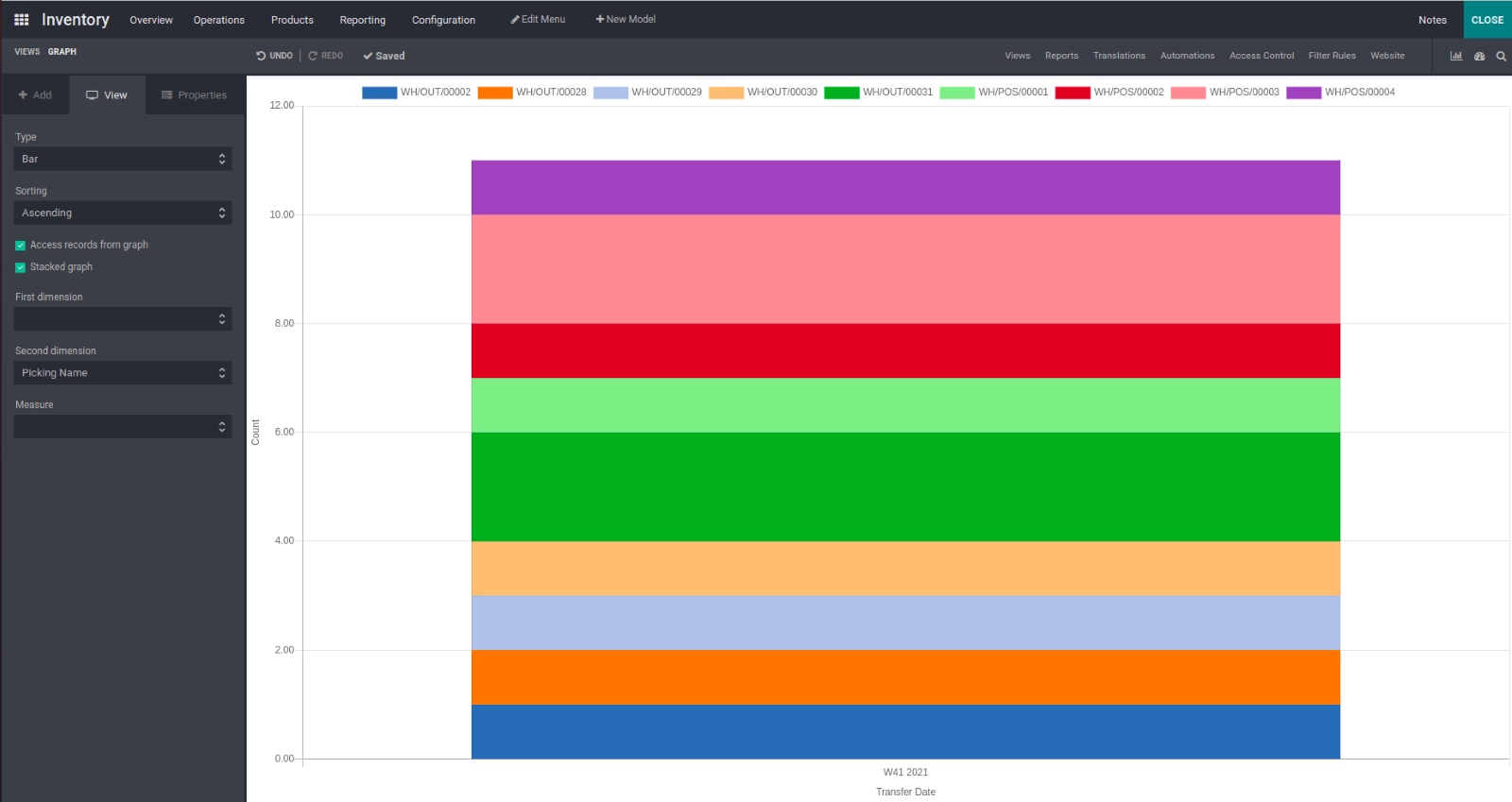
Task: Open the Type dropdown showing Bar
Action: (123, 160)
